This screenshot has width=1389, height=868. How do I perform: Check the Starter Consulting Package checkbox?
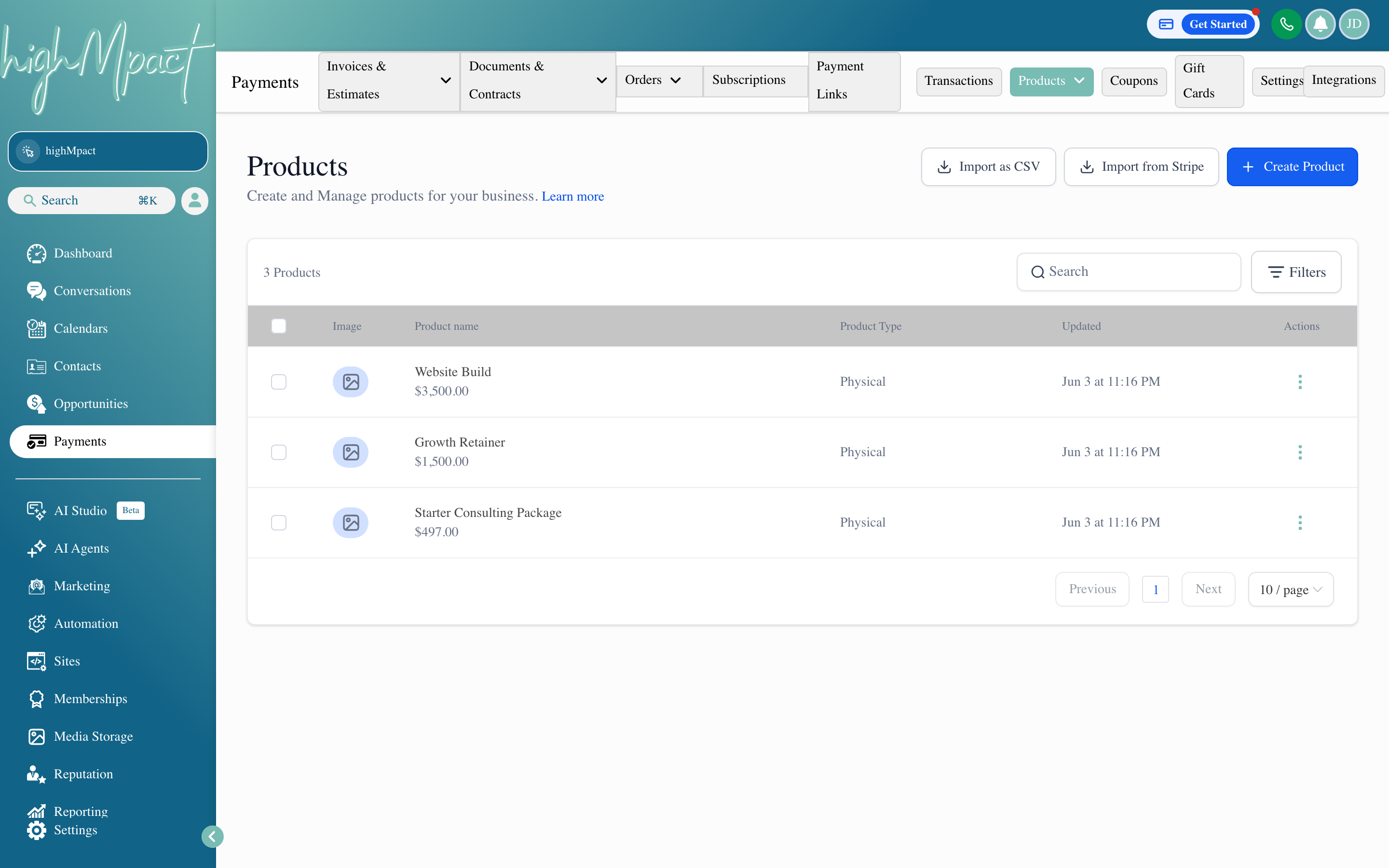click(x=278, y=522)
